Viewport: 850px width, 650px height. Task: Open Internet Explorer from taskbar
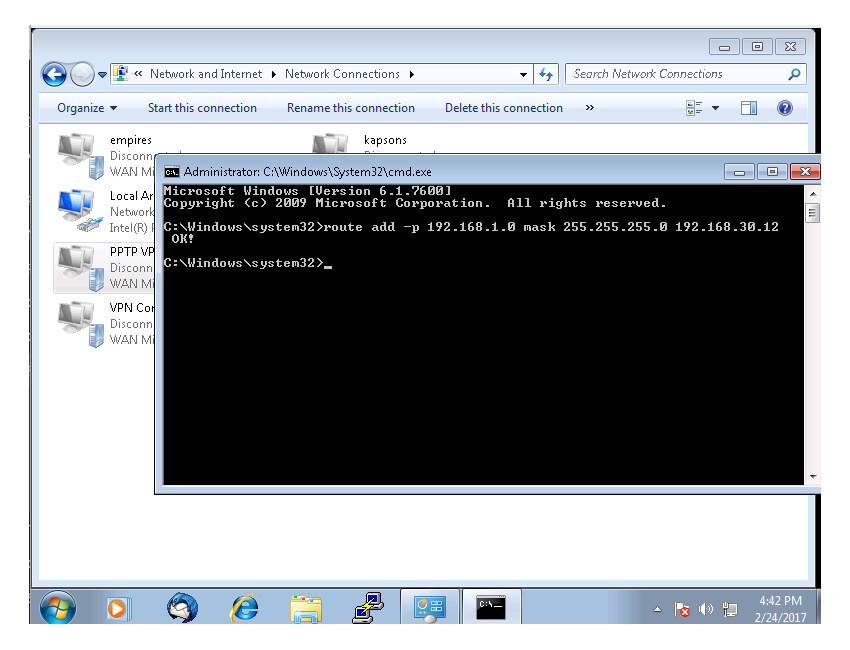245,607
